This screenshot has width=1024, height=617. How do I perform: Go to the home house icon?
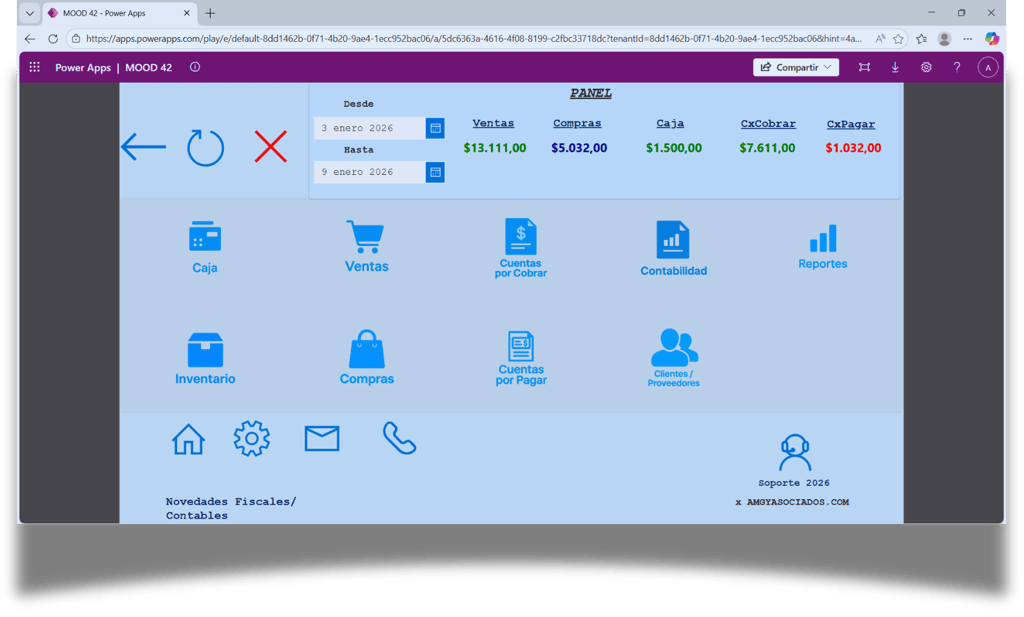[x=188, y=439]
